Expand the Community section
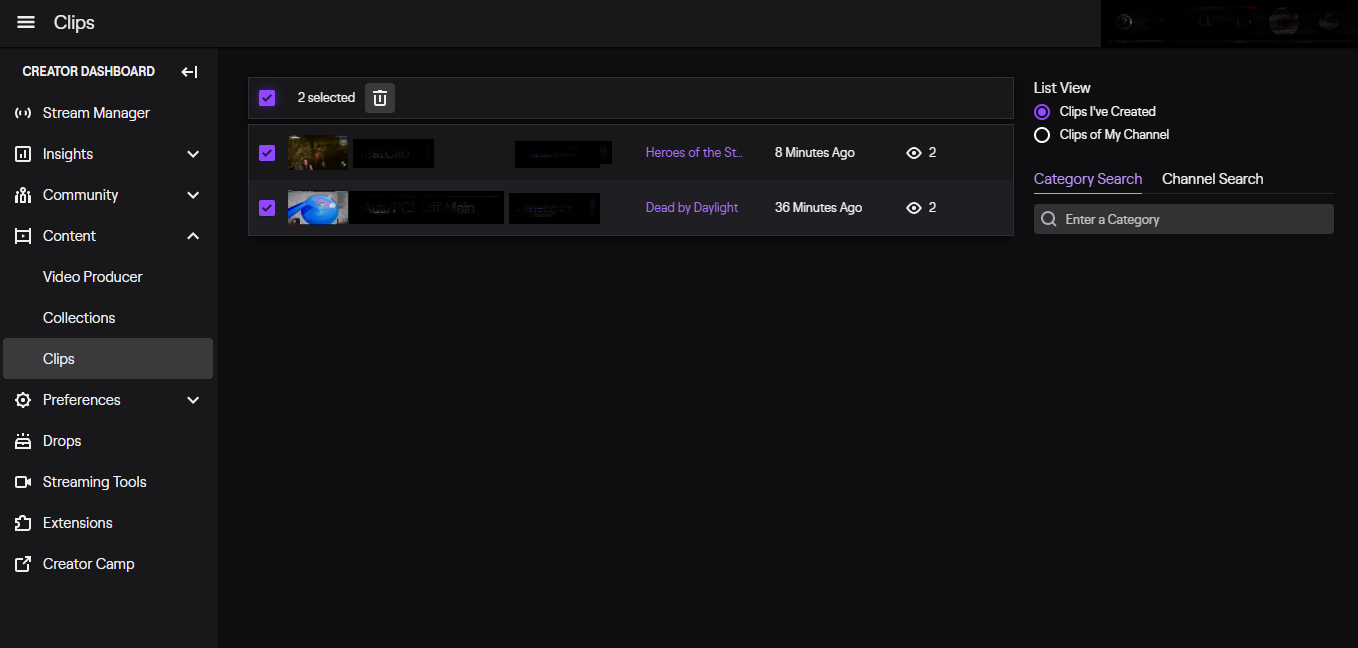Viewport: 1358px width, 648px height. [x=193, y=195]
